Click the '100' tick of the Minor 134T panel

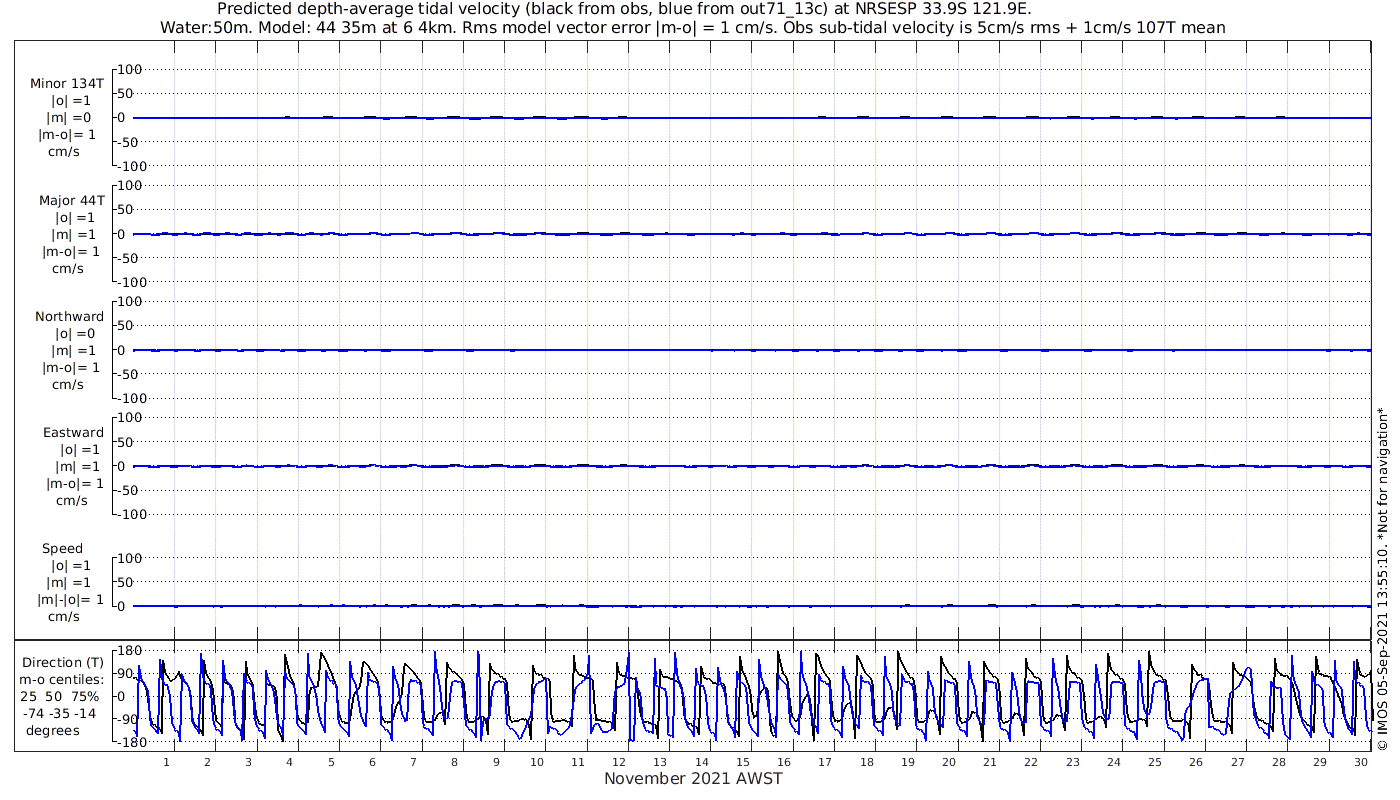click(132, 69)
